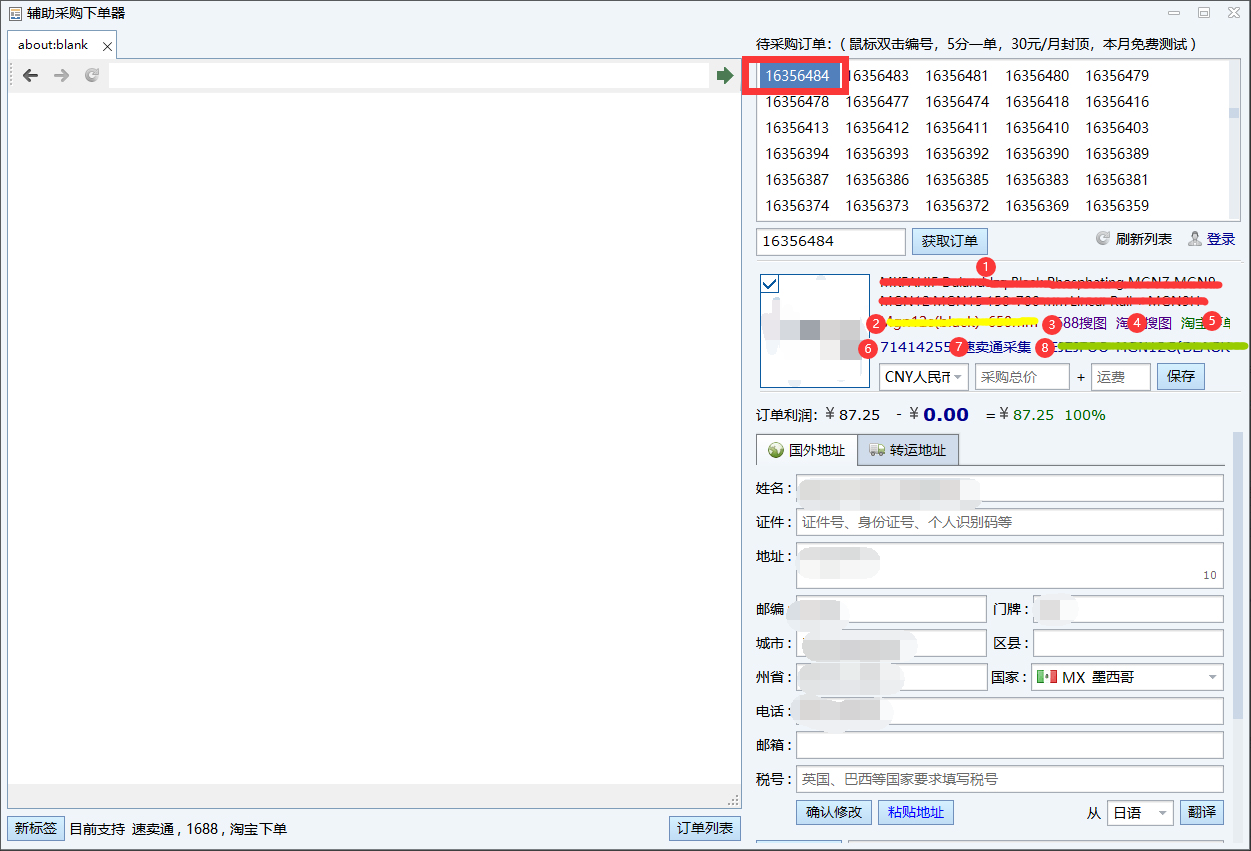Open the CNY人民币 currency dropdown
The width and height of the screenshot is (1251, 851).
(x=924, y=377)
